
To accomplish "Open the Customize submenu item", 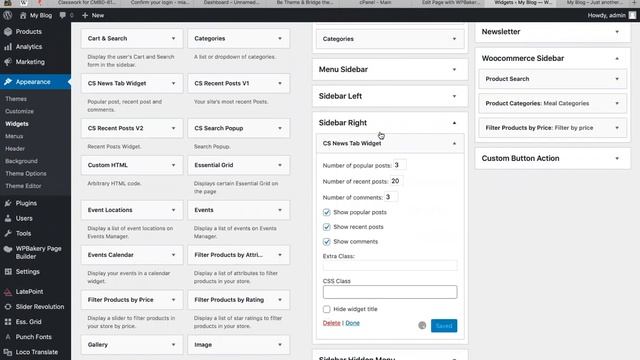I will click(x=20, y=111).
